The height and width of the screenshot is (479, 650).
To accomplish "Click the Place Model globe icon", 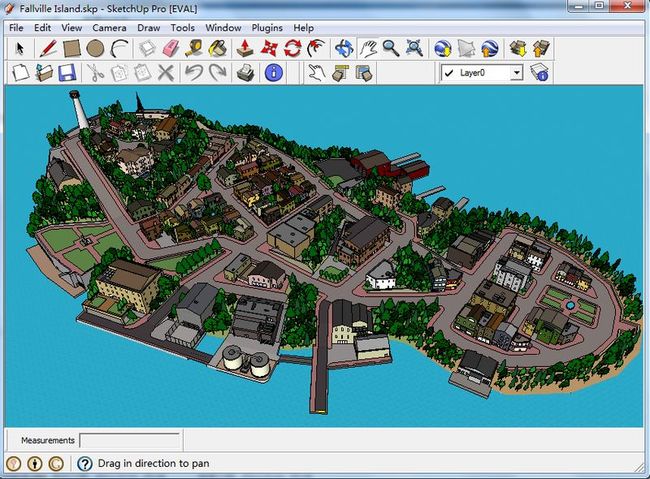I will (x=490, y=49).
